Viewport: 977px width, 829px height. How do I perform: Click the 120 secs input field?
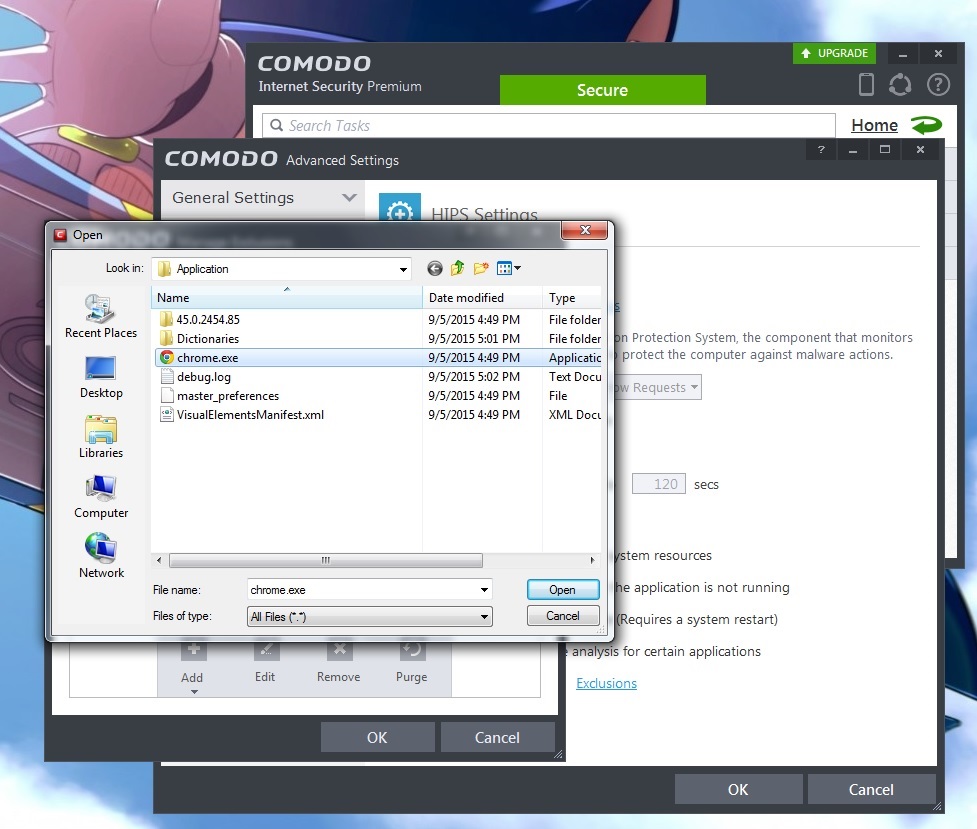pos(659,484)
